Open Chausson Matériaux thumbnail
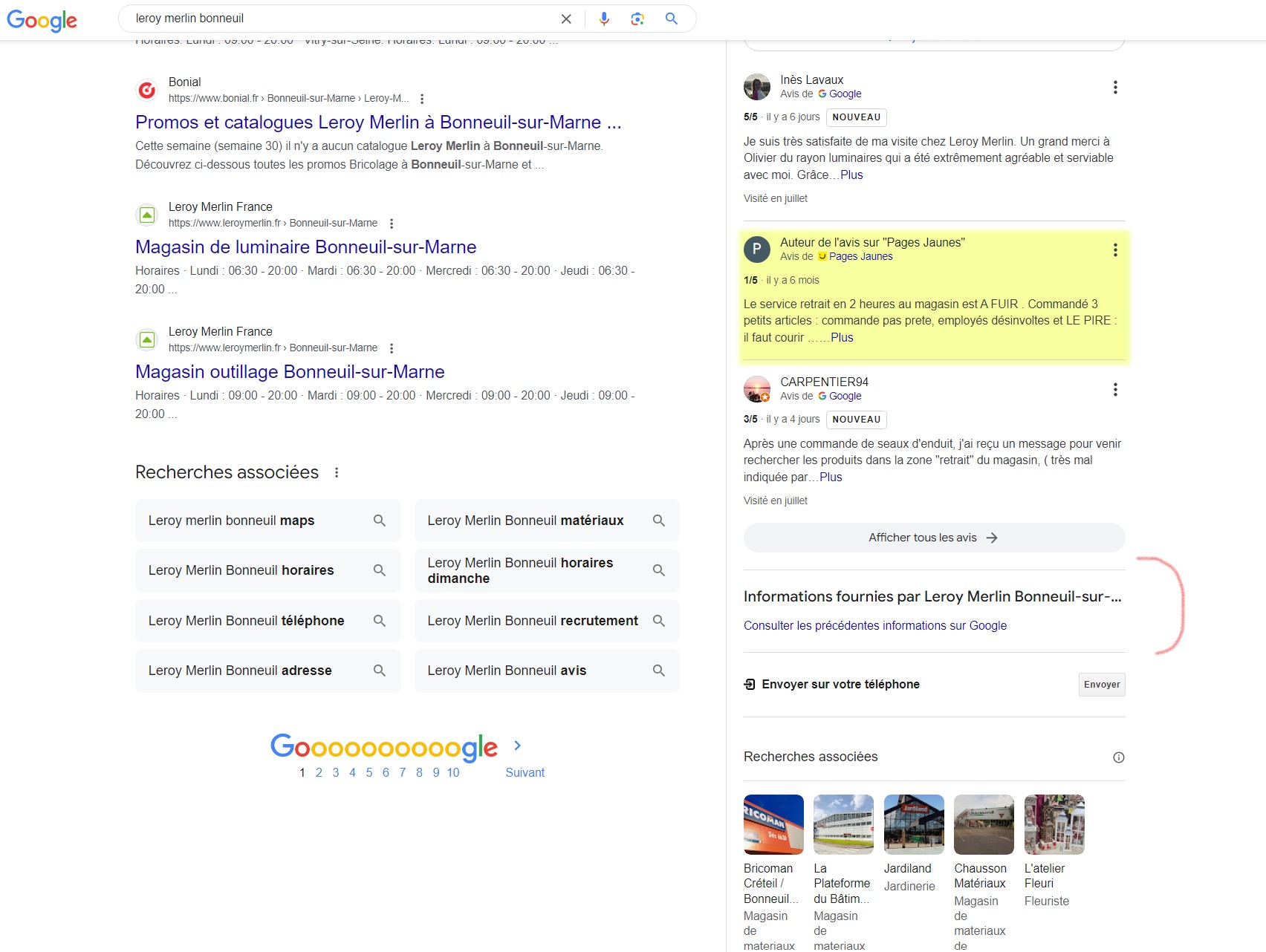The height and width of the screenshot is (952, 1266). pyautogui.click(x=984, y=824)
